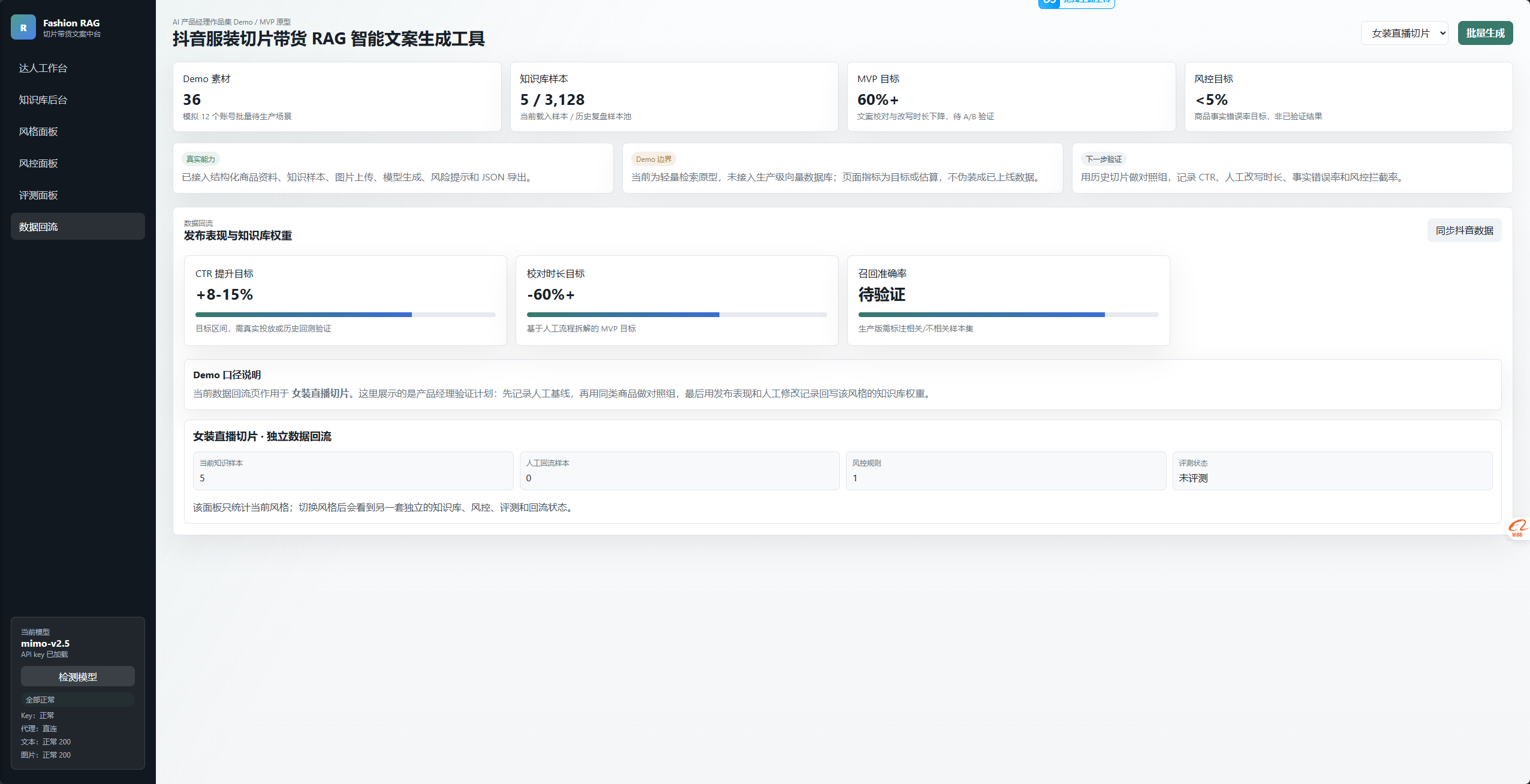
Task: Click the 真实能力 green tag
Action: coord(201,159)
